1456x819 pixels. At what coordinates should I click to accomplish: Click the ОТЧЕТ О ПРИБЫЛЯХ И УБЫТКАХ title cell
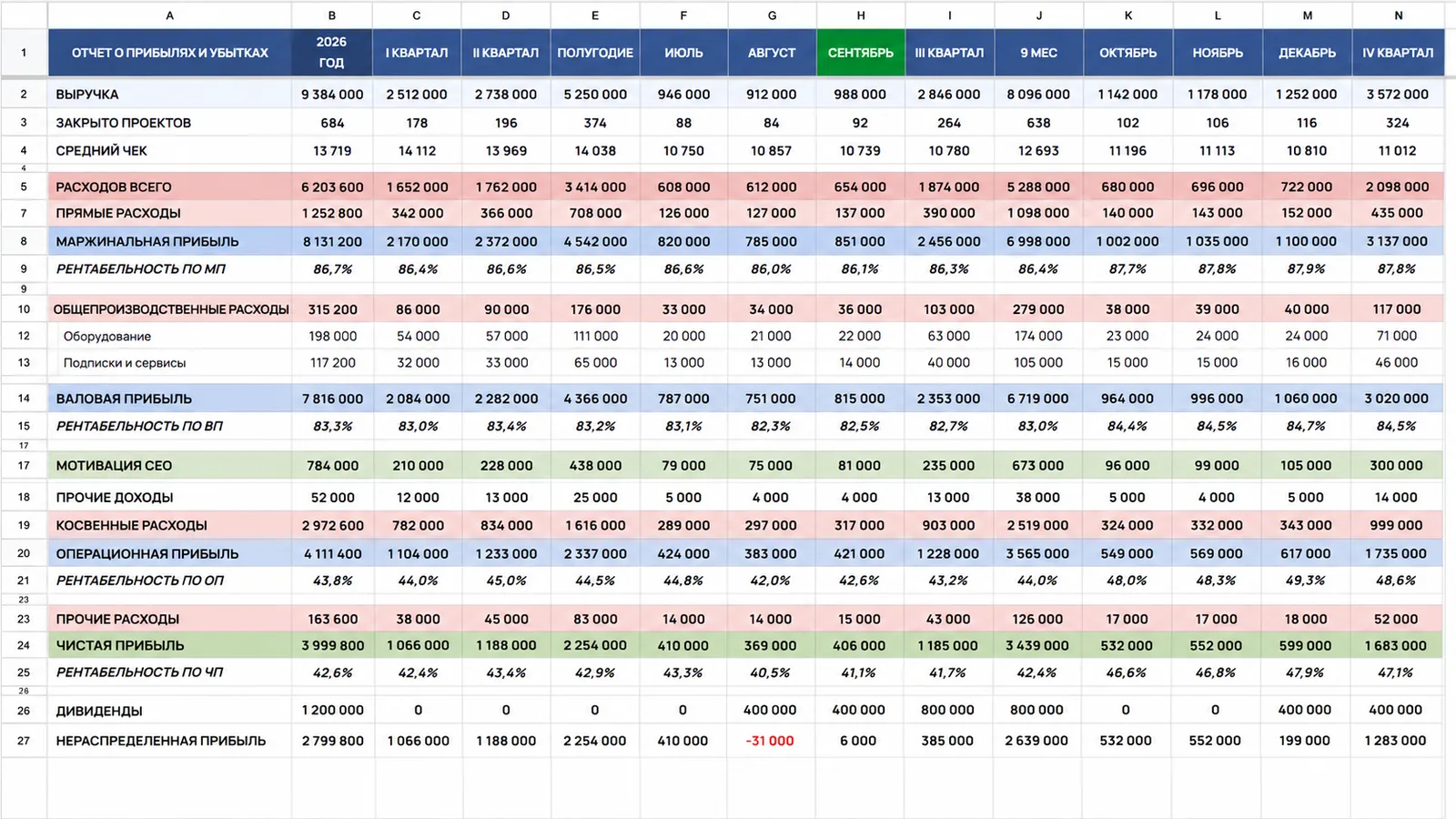pos(169,53)
